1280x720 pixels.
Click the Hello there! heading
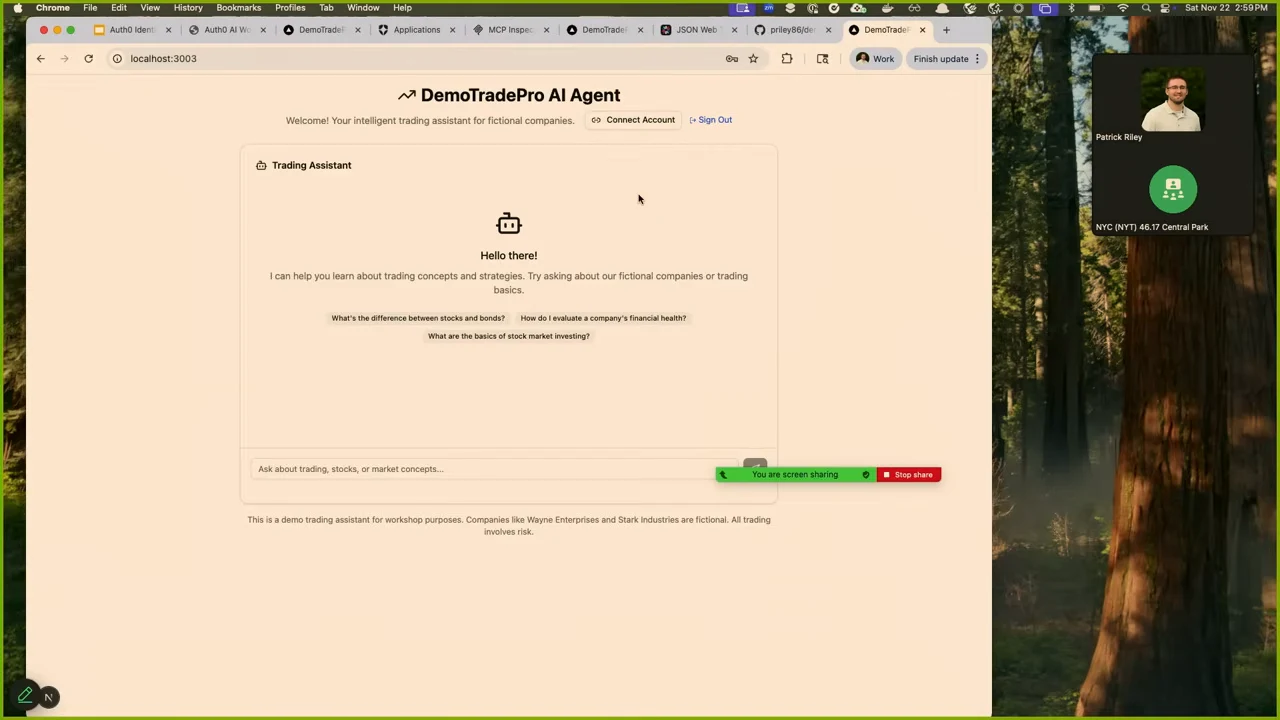[x=508, y=255]
